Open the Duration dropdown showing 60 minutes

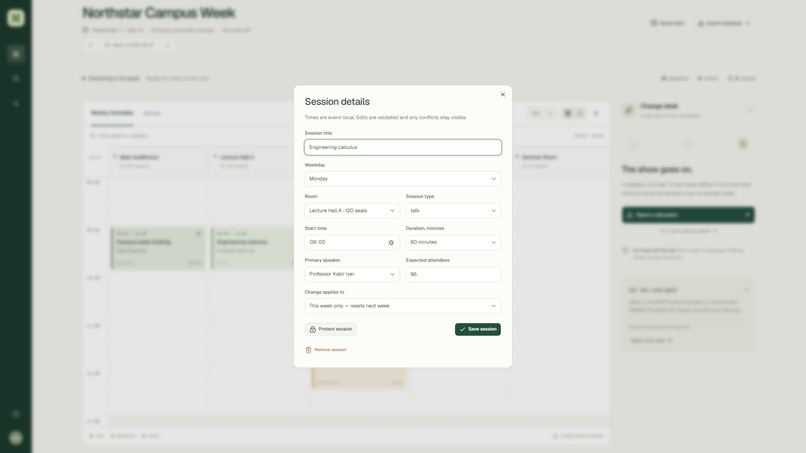pos(453,242)
